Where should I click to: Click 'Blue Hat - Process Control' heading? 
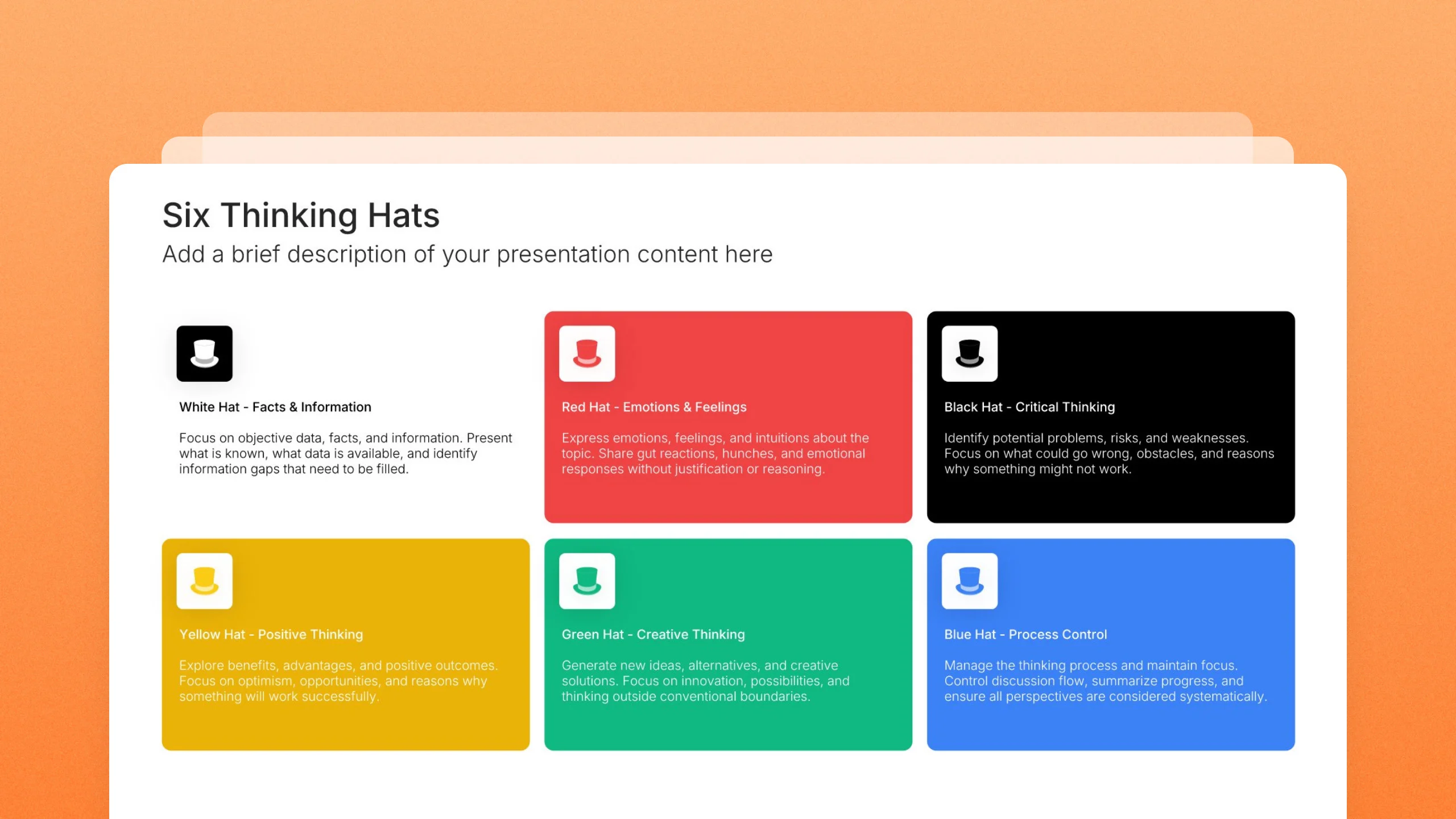pos(1025,635)
